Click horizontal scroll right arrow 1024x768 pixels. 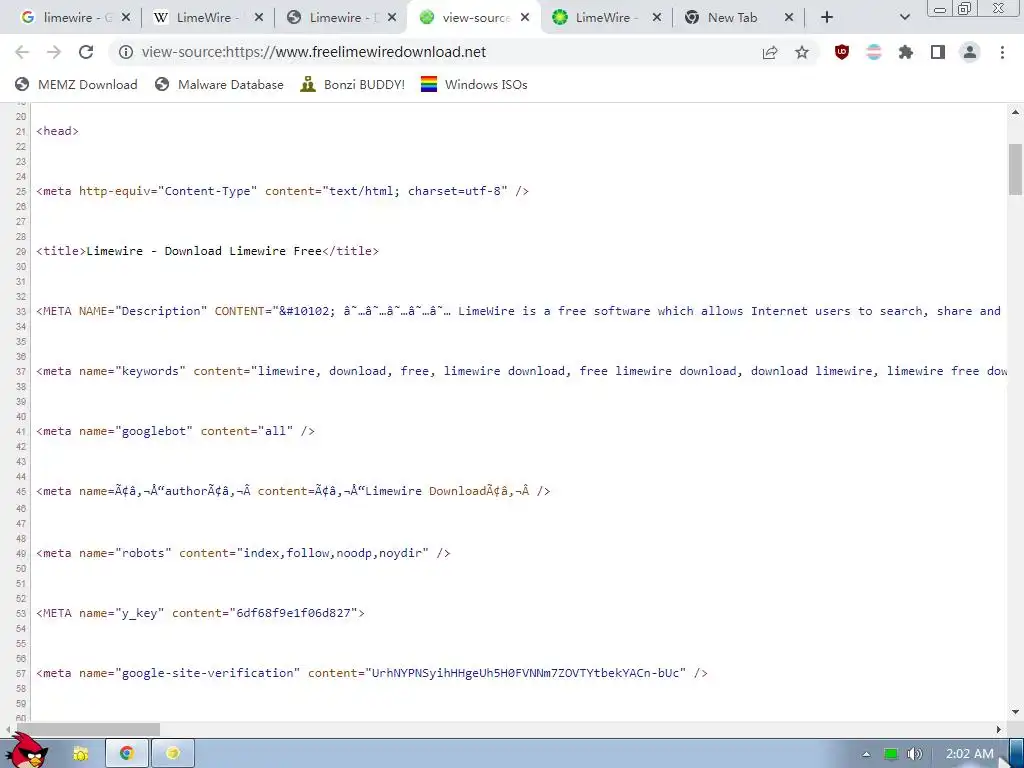pos(999,729)
